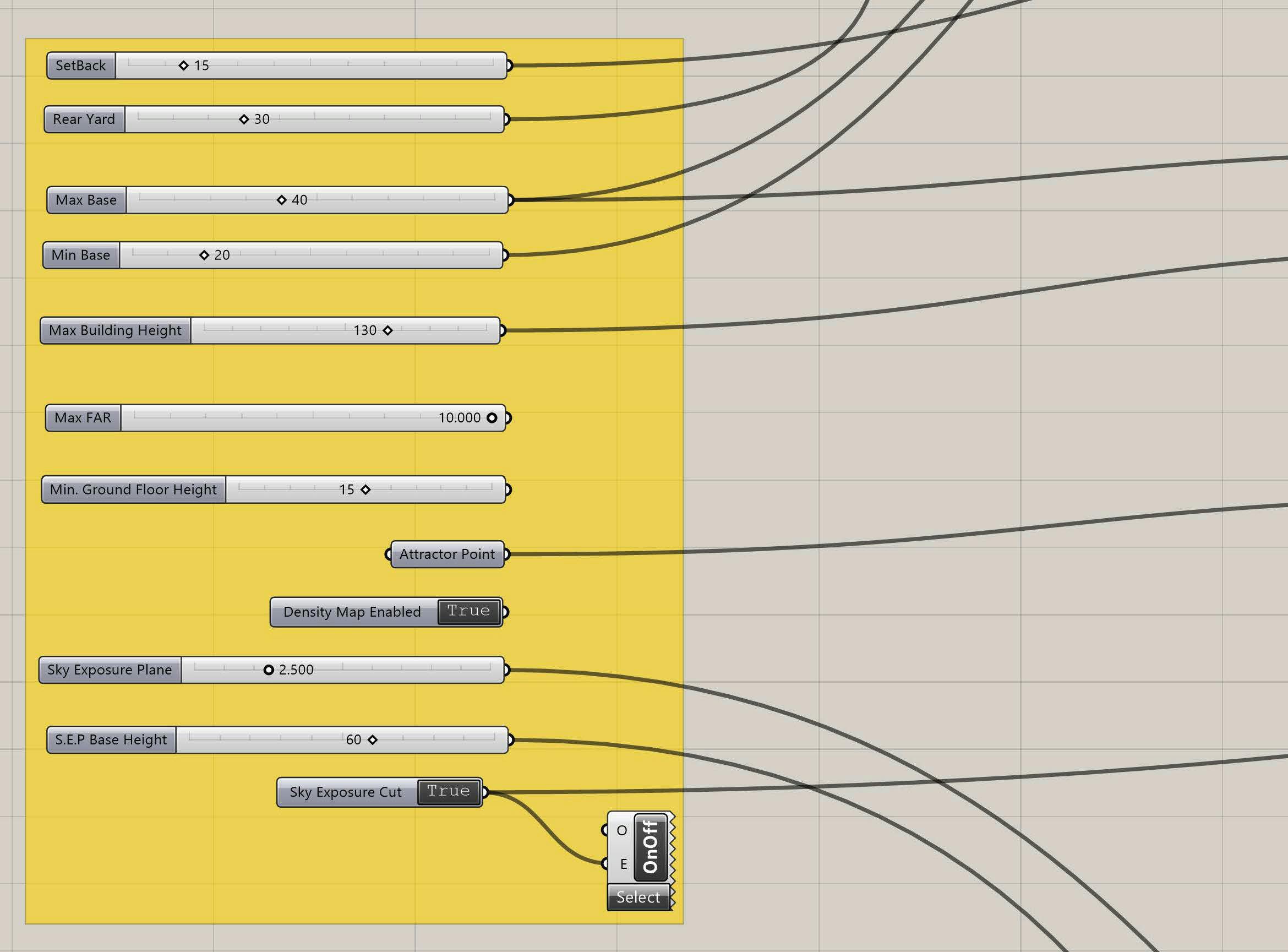Select the S.E.P Base Height name label
The height and width of the screenshot is (952, 1288).
click(x=111, y=740)
